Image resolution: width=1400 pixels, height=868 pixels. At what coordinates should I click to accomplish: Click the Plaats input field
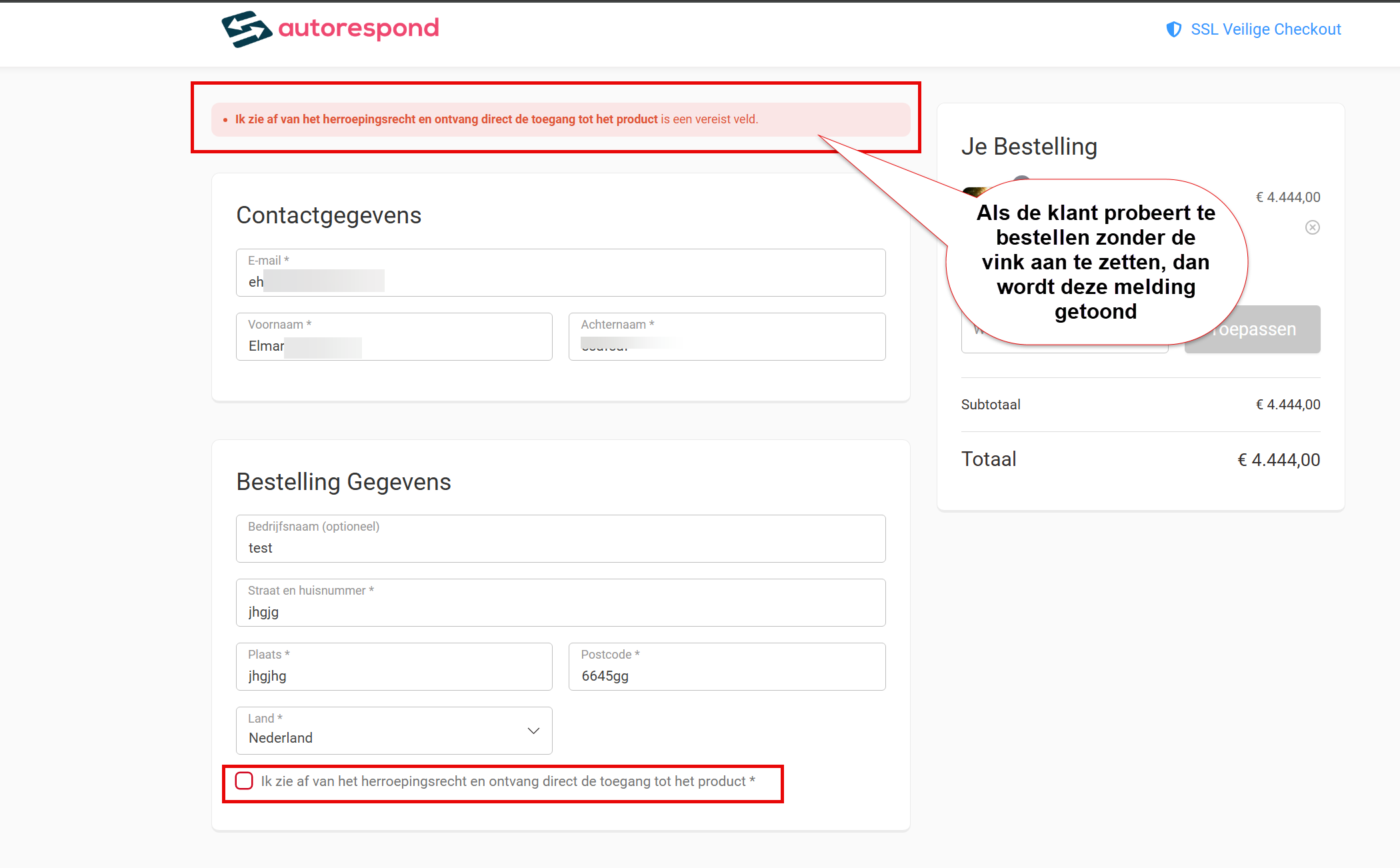pos(394,667)
